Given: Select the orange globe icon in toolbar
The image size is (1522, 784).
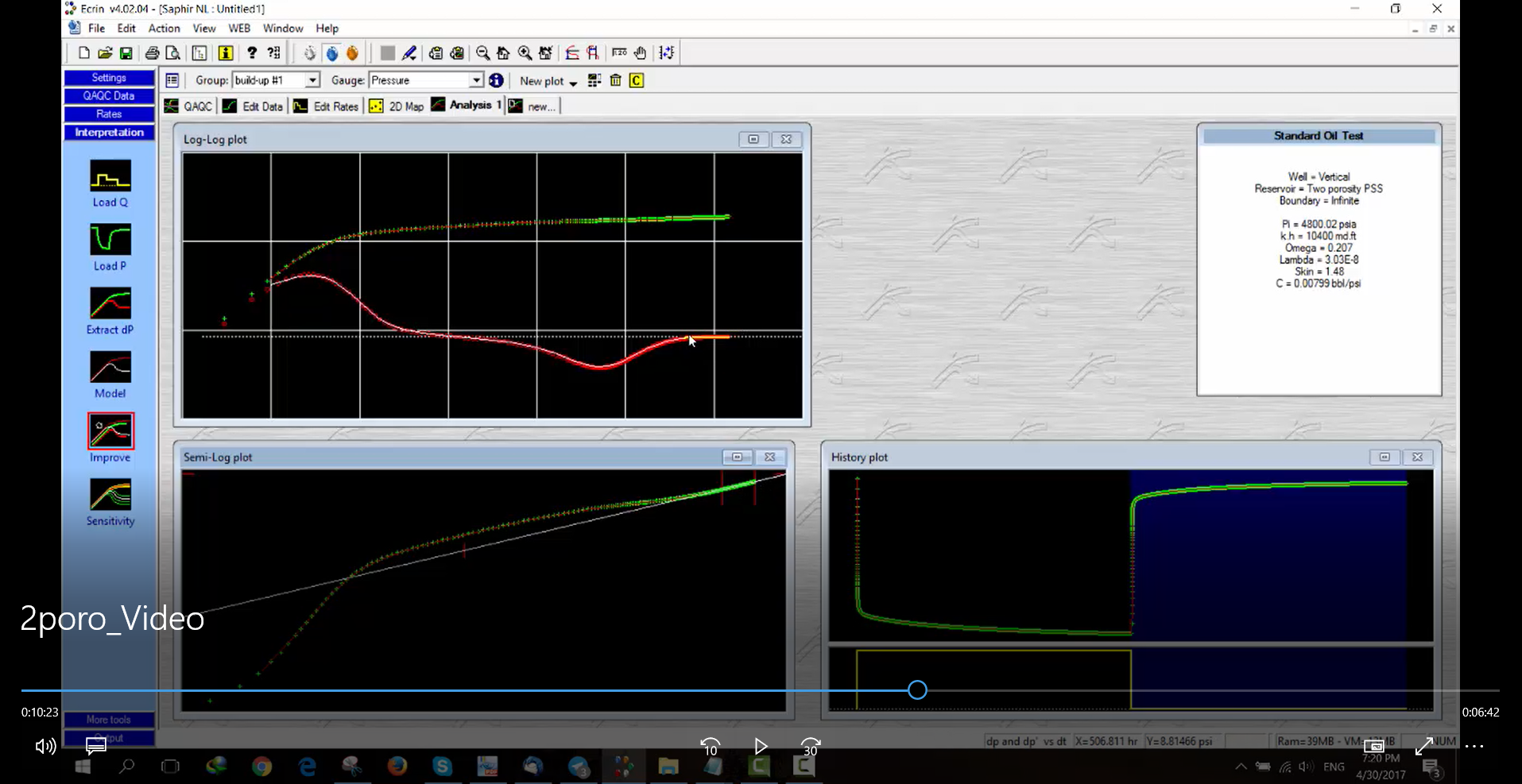Looking at the screenshot, I should [x=353, y=53].
